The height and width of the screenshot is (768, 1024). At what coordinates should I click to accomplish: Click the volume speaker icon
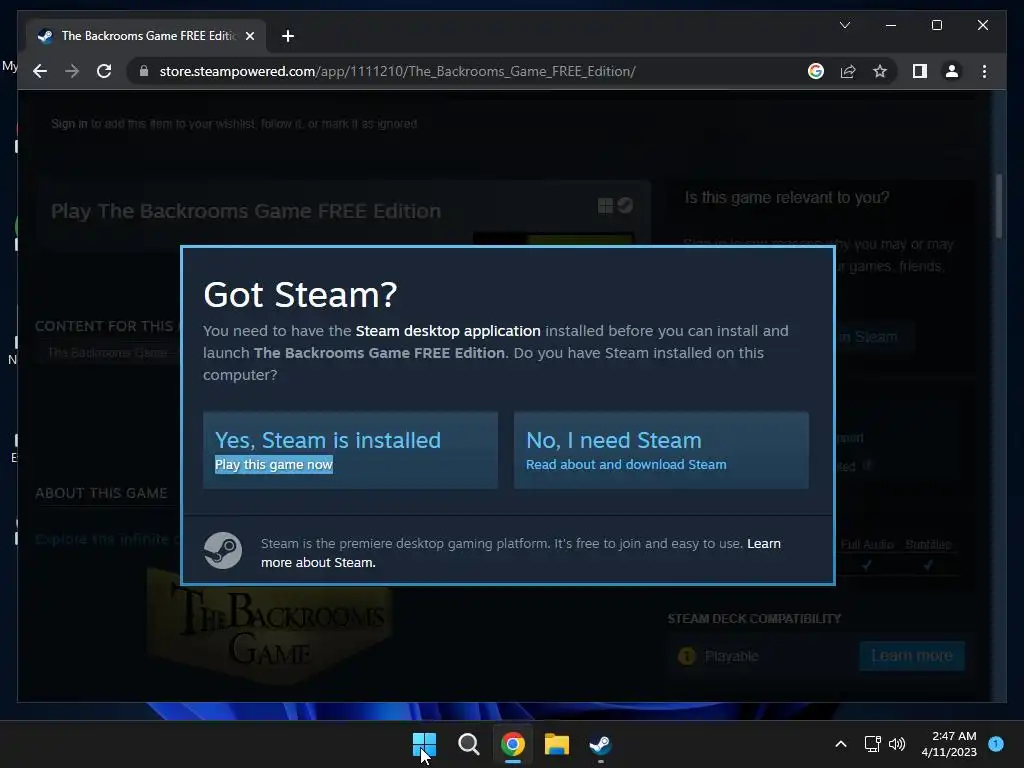897,744
